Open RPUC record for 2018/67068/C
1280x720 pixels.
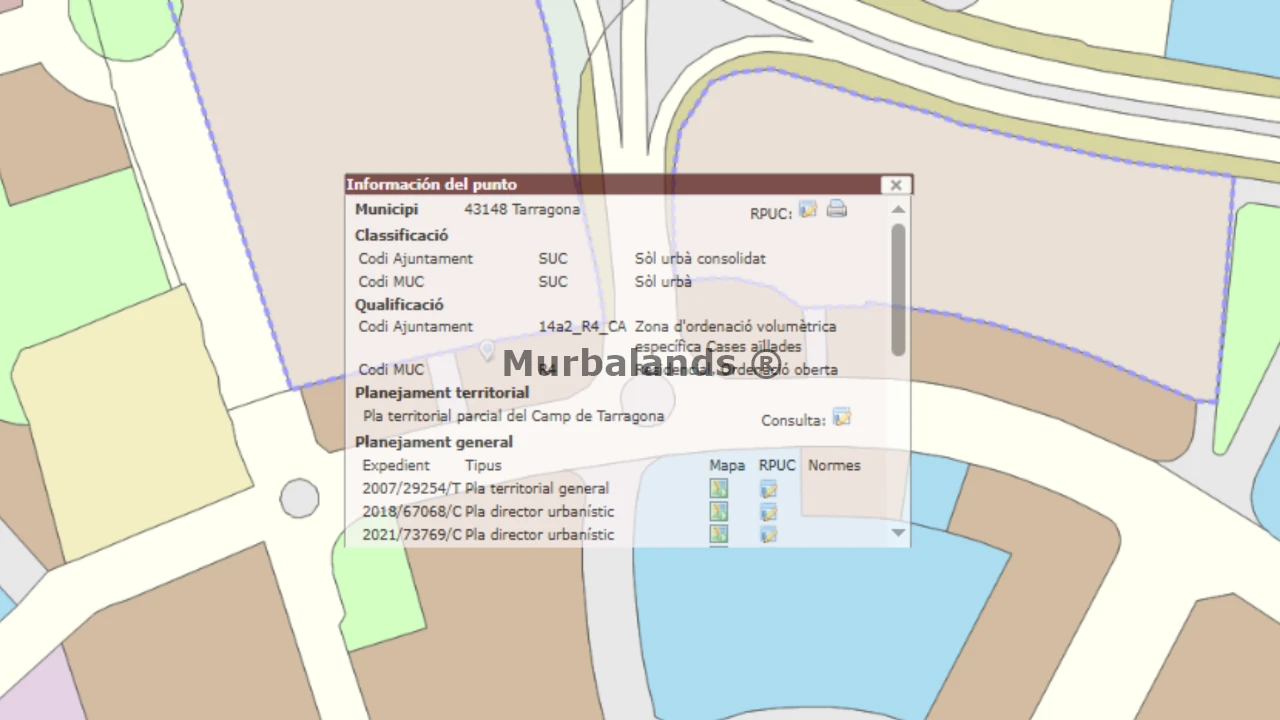[x=768, y=512]
